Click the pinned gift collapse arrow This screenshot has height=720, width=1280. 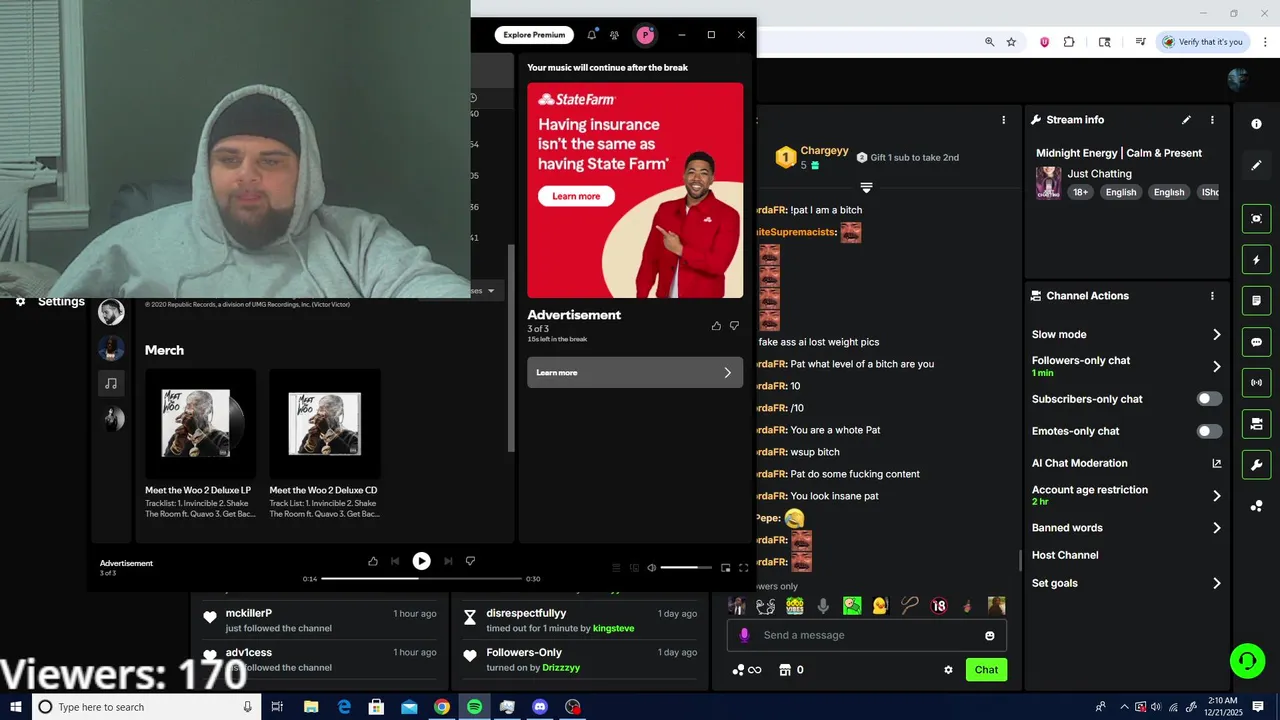coord(866,187)
